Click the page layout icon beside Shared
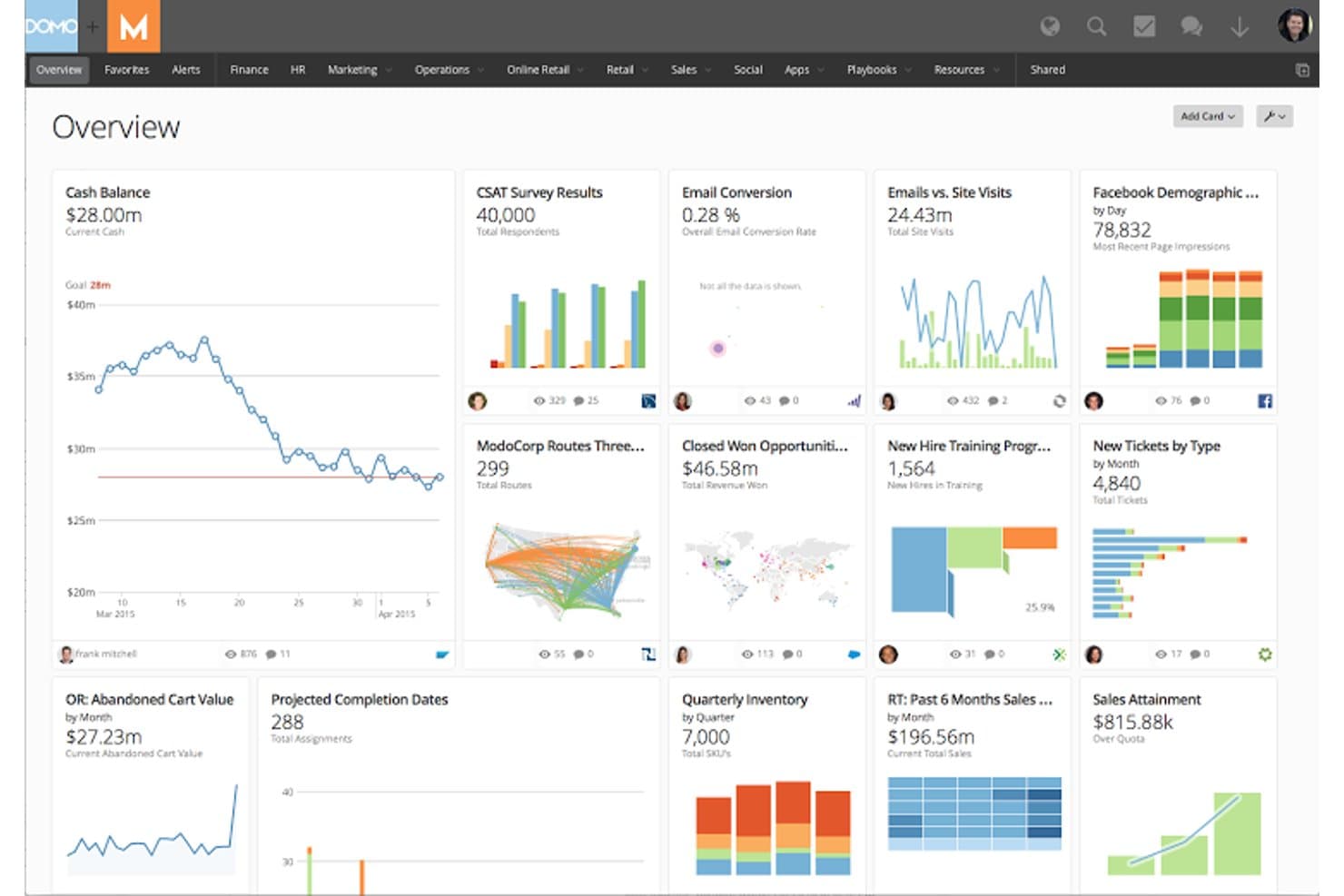This screenshot has width=1344, height=896. click(x=1302, y=70)
